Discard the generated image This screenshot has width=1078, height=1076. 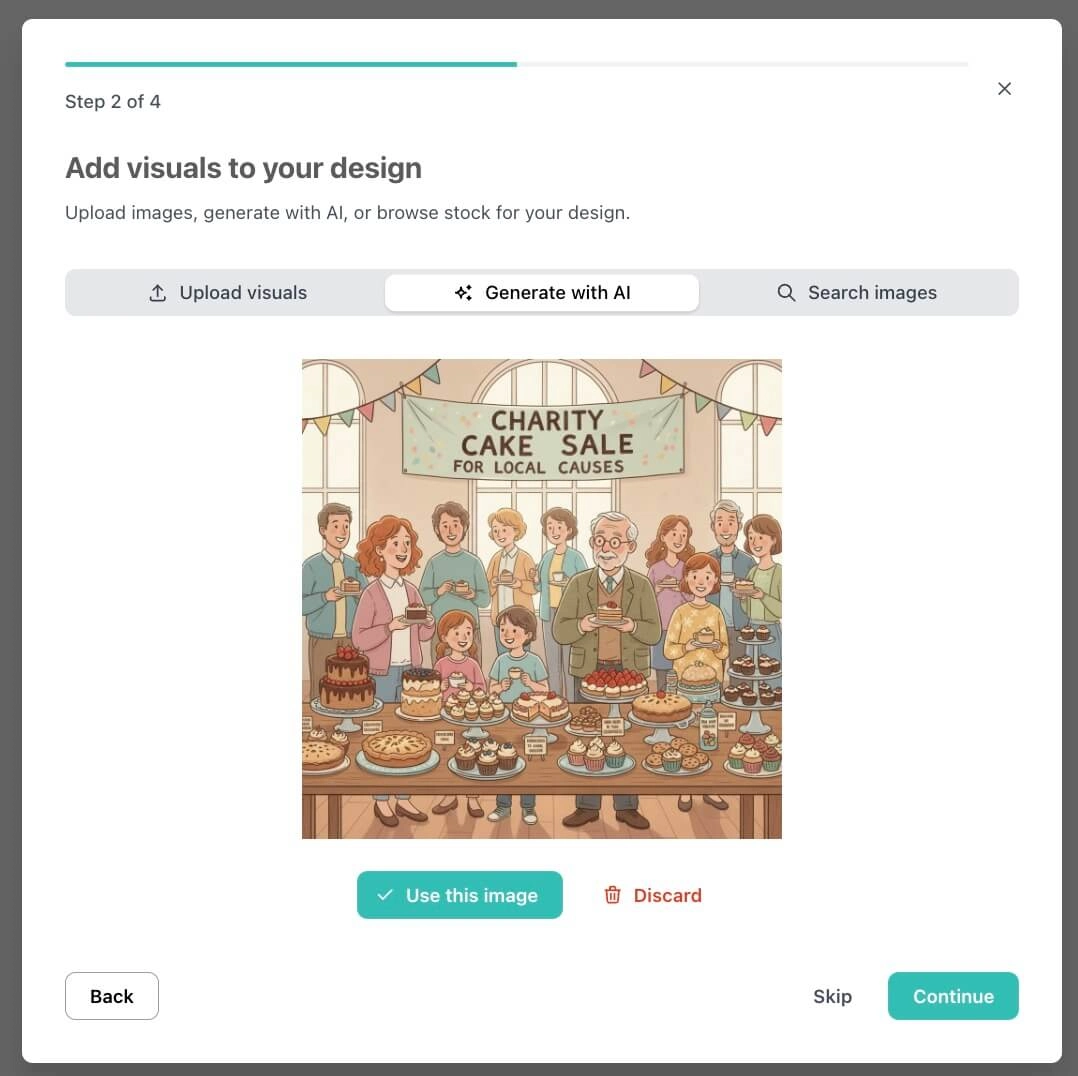pyautogui.click(x=652, y=894)
